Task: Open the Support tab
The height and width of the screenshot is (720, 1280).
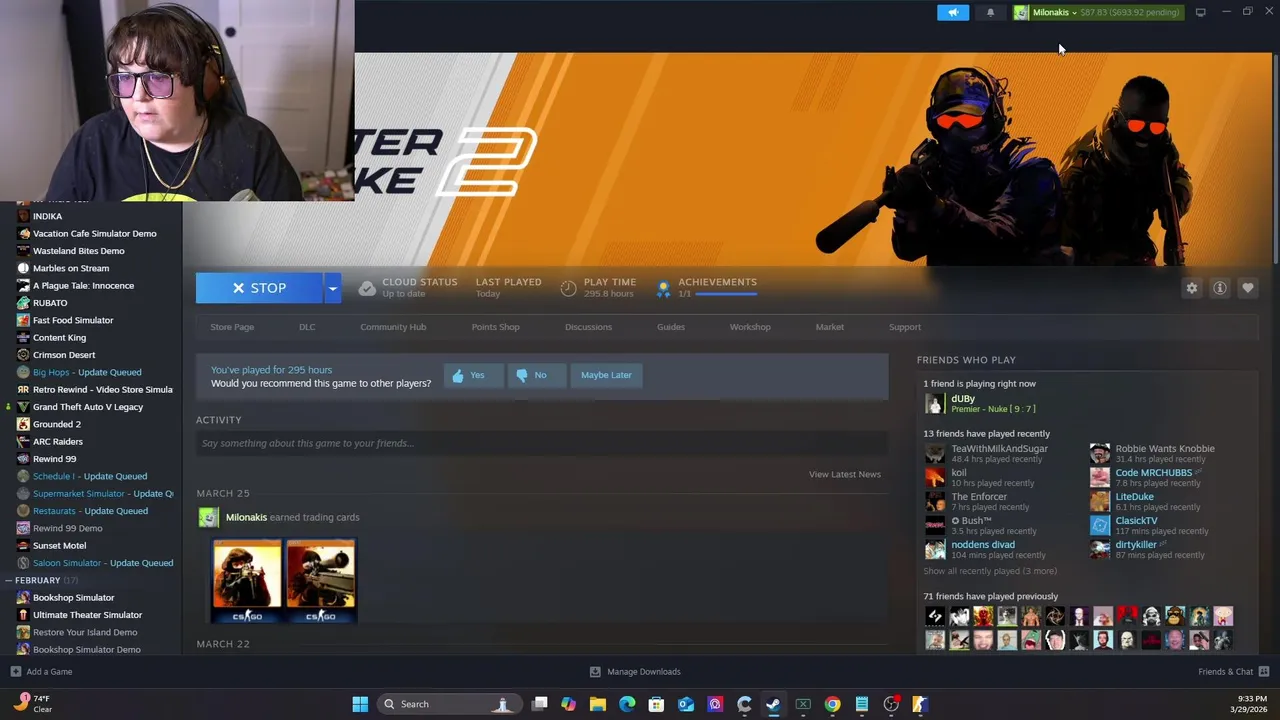Action: tap(905, 327)
